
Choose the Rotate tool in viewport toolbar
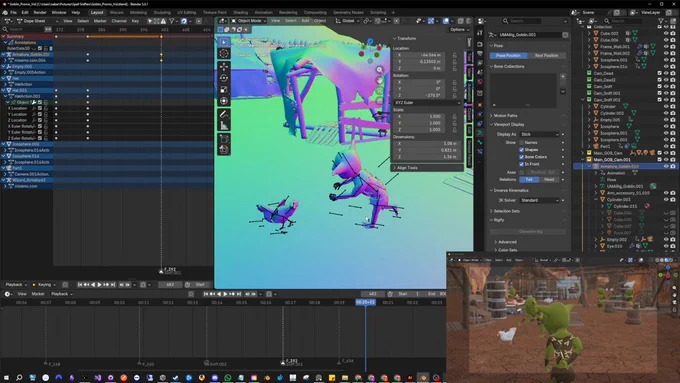[224, 78]
